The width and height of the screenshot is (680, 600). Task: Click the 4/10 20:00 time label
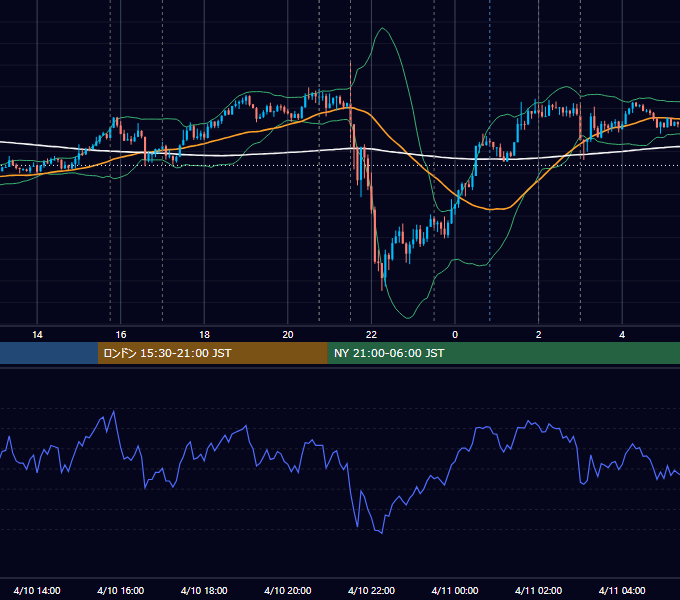pyautogui.click(x=288, y=590)
